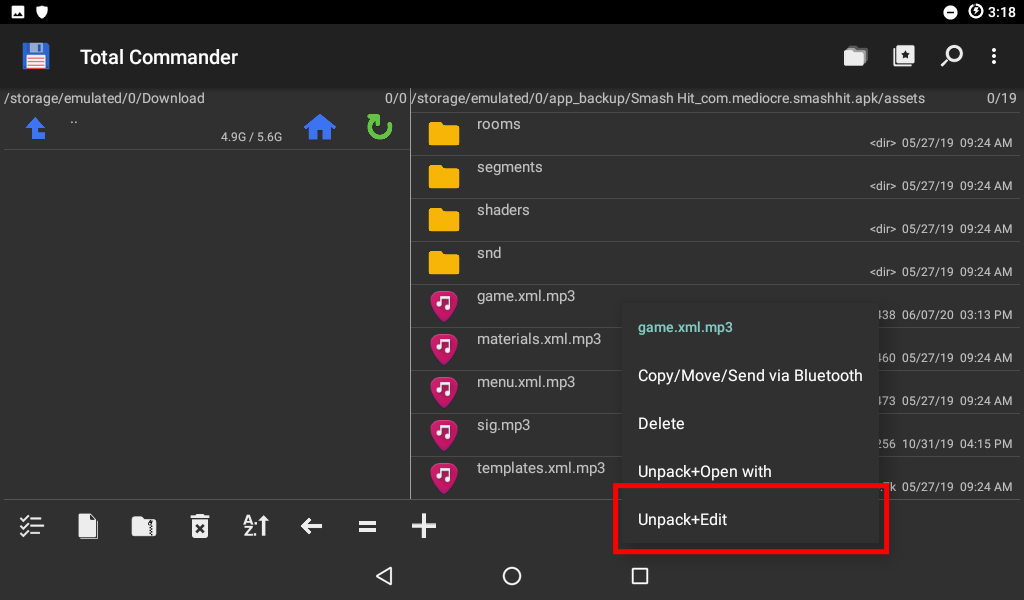This screenshot has height=600, width=1024.
Task: Open the three-dot overflow menu
Action: [994, 56]
